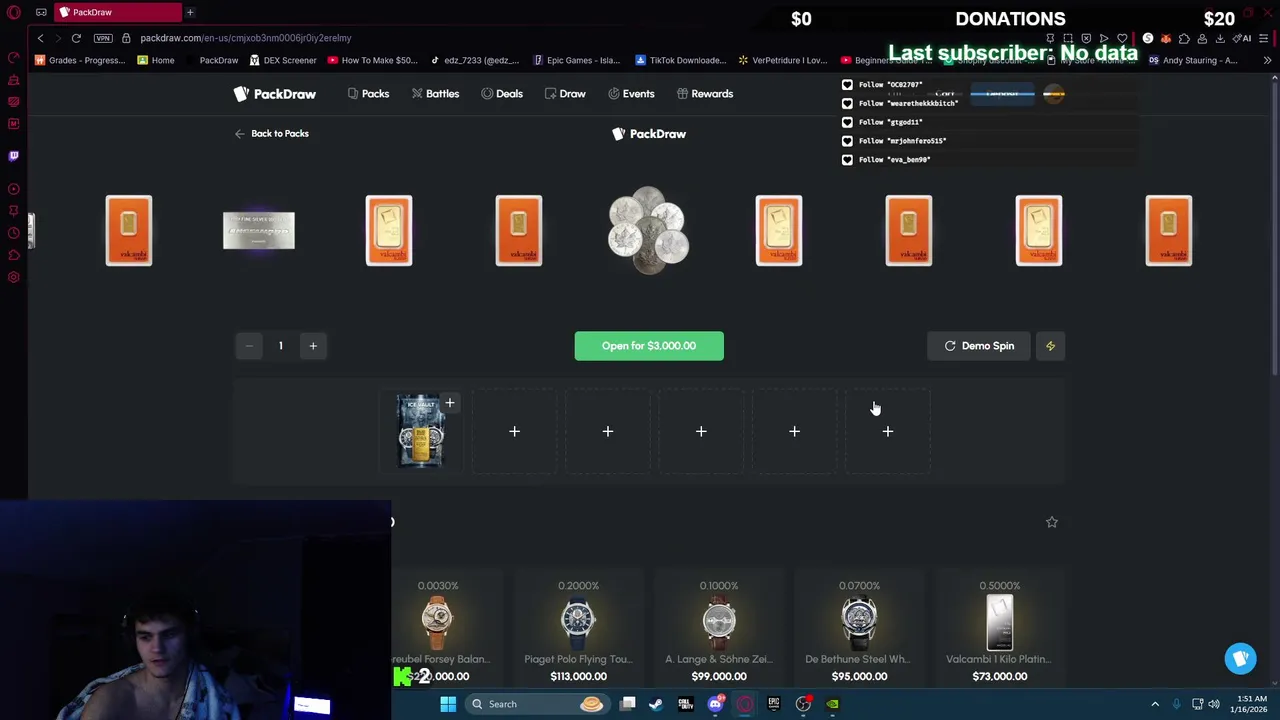
Task: Open the browser extensions puzzle icon
Action: (x=1184, y=38)
